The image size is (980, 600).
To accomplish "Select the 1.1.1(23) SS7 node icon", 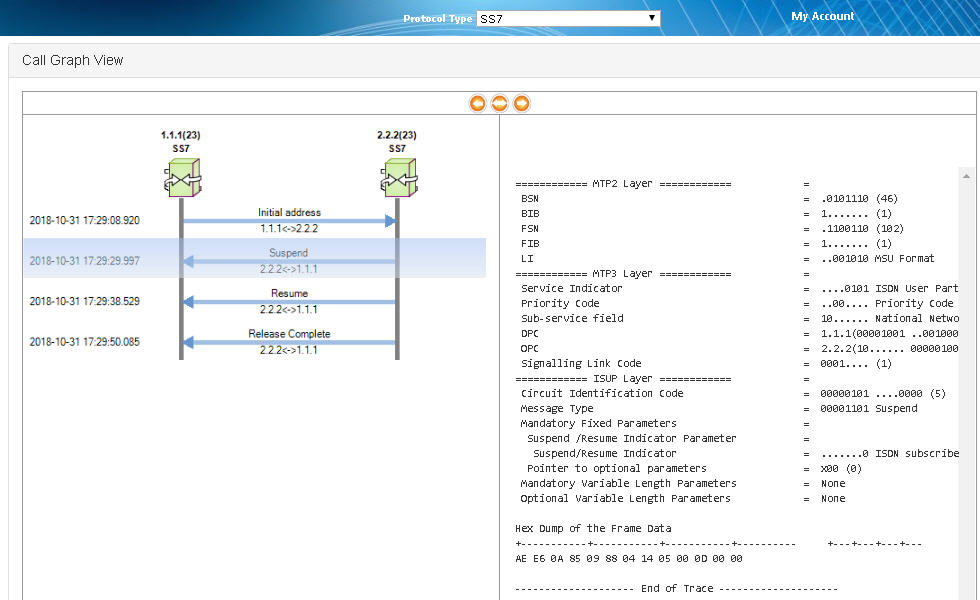I will (182, 178).
